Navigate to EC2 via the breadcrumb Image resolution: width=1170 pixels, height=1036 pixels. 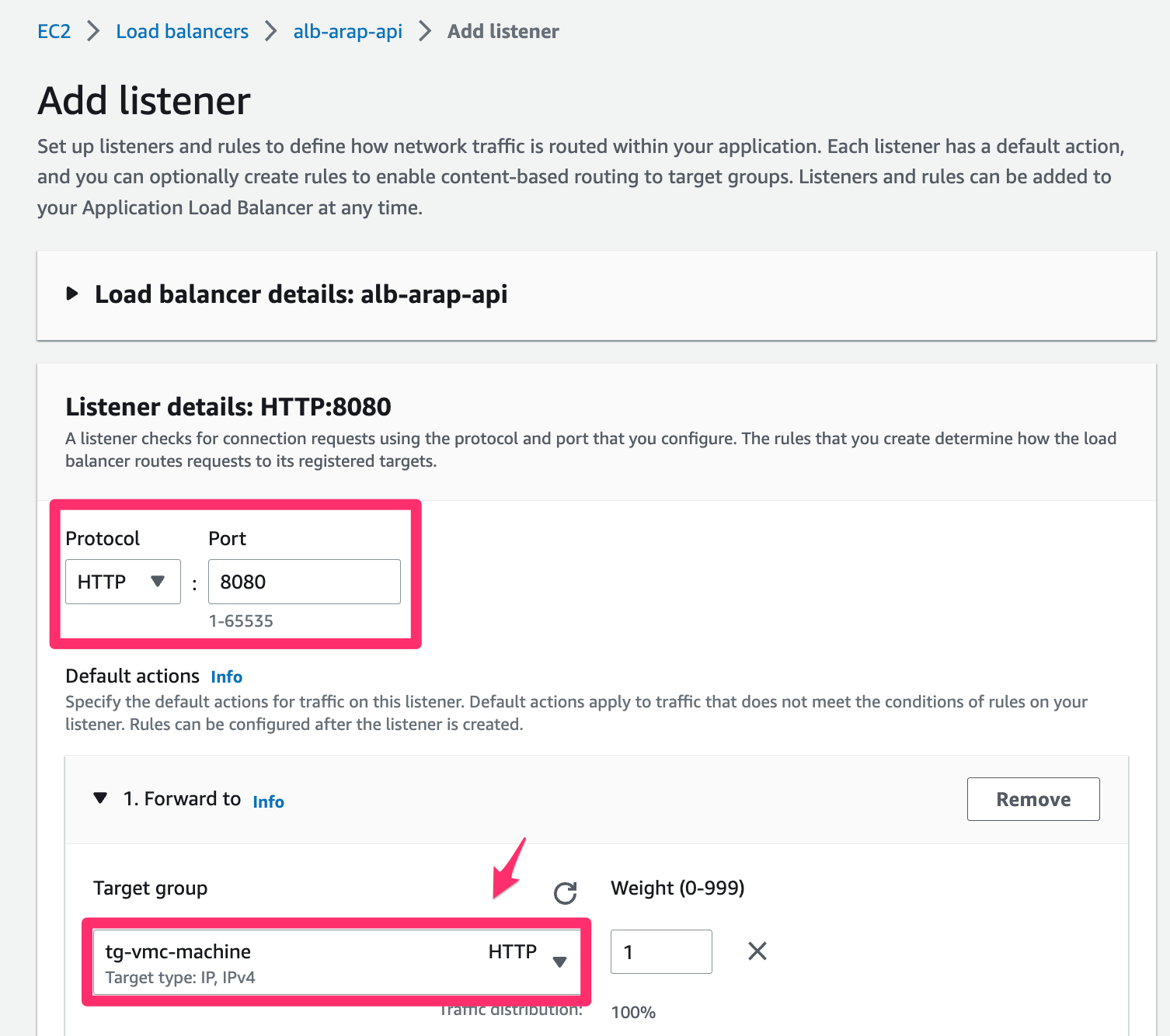tap(53, 31)
